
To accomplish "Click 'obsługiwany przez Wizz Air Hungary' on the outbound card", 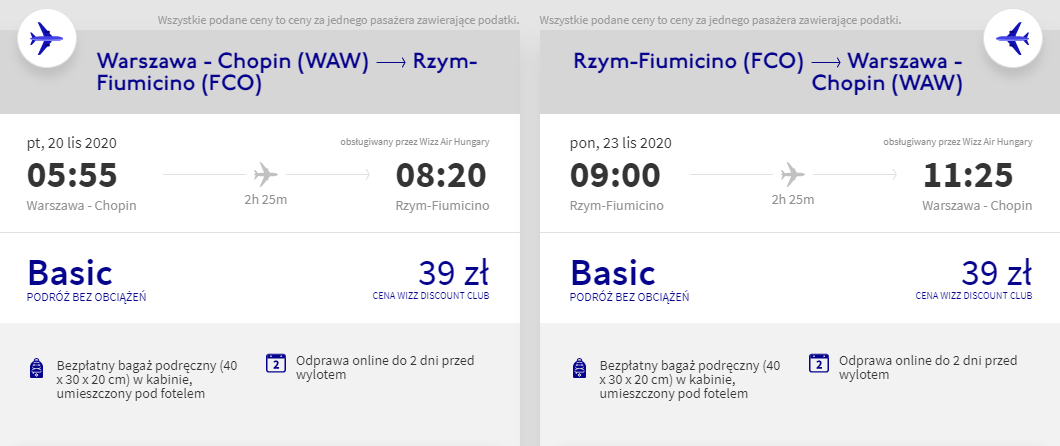I will pos(414,142).
